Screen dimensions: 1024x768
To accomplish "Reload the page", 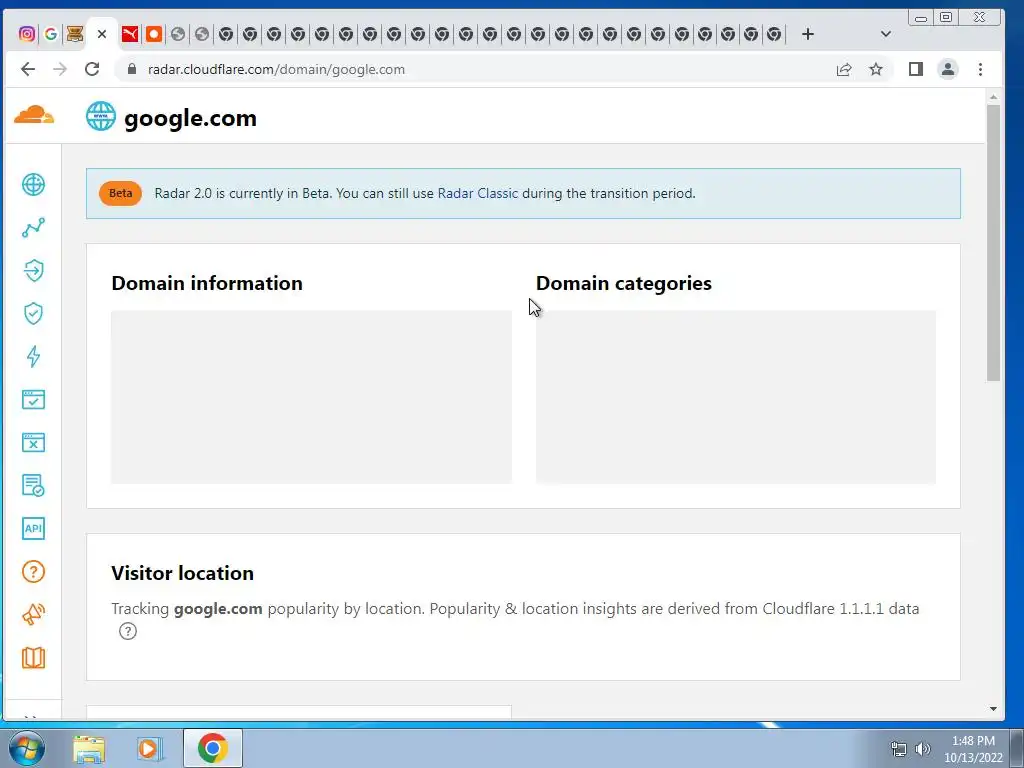I will (x=92, y=69).
